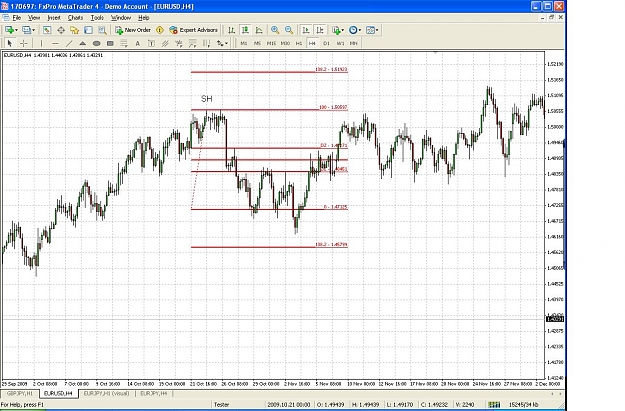Open the Tools menu
The image size is (625, 411).
[97, 18]
